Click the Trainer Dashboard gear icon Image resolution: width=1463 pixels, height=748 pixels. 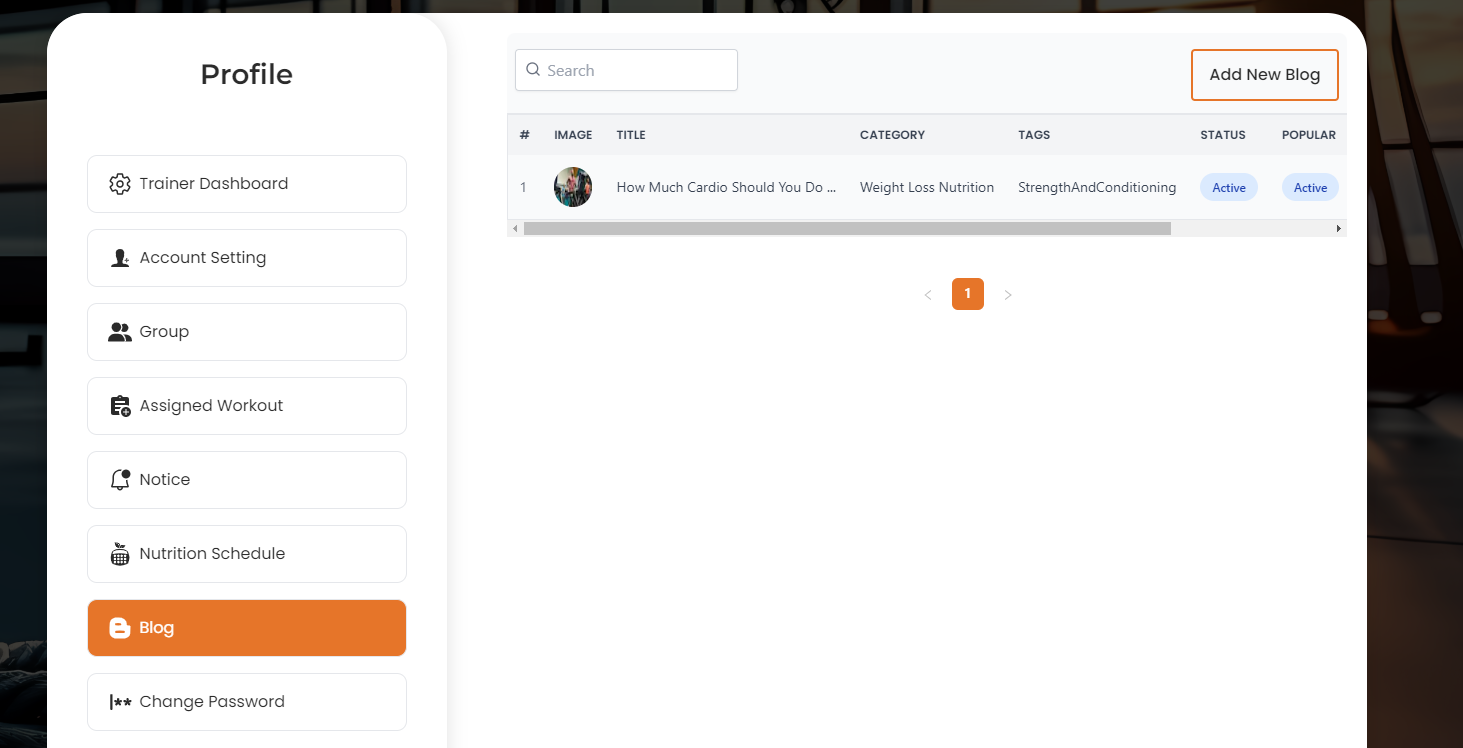(120, 184)
